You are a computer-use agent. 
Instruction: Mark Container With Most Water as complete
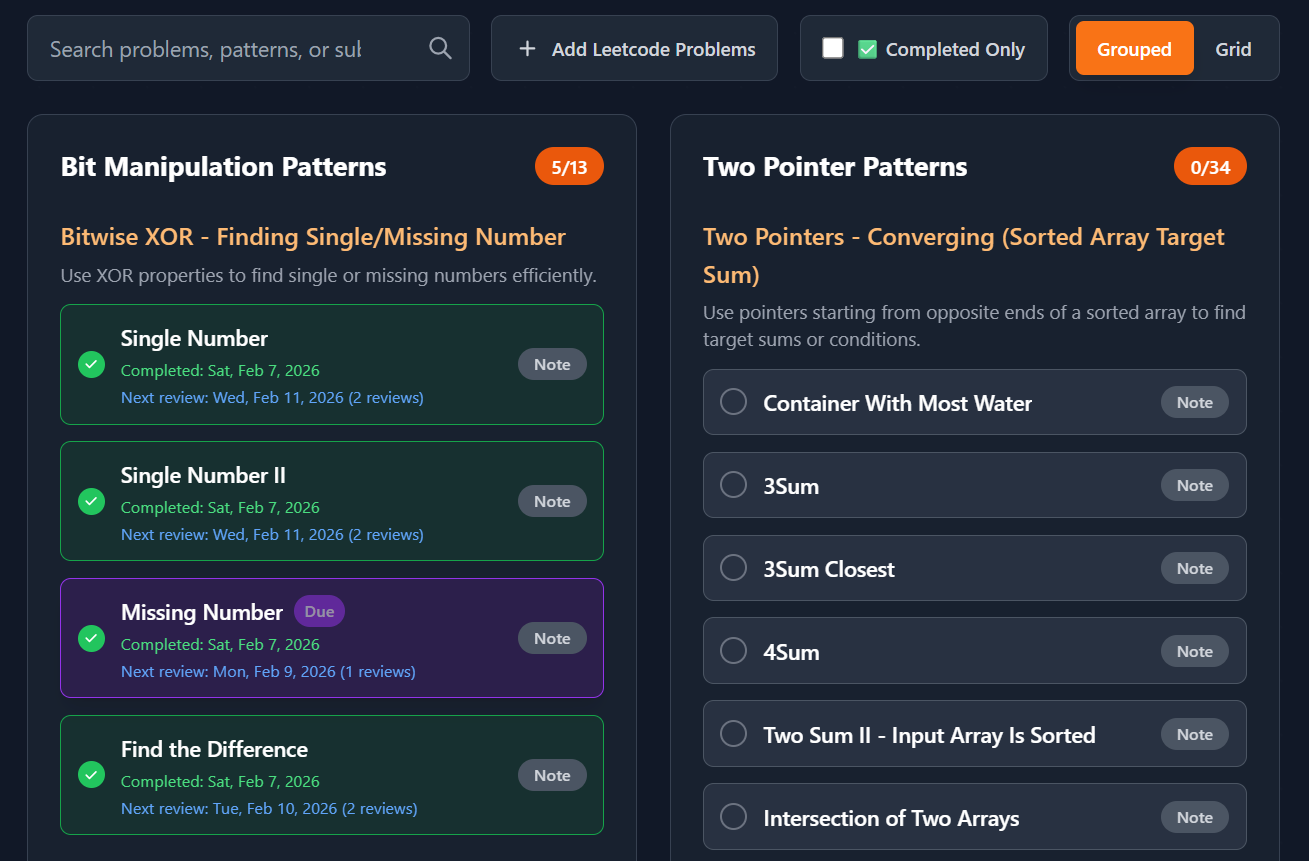point(733,402)
